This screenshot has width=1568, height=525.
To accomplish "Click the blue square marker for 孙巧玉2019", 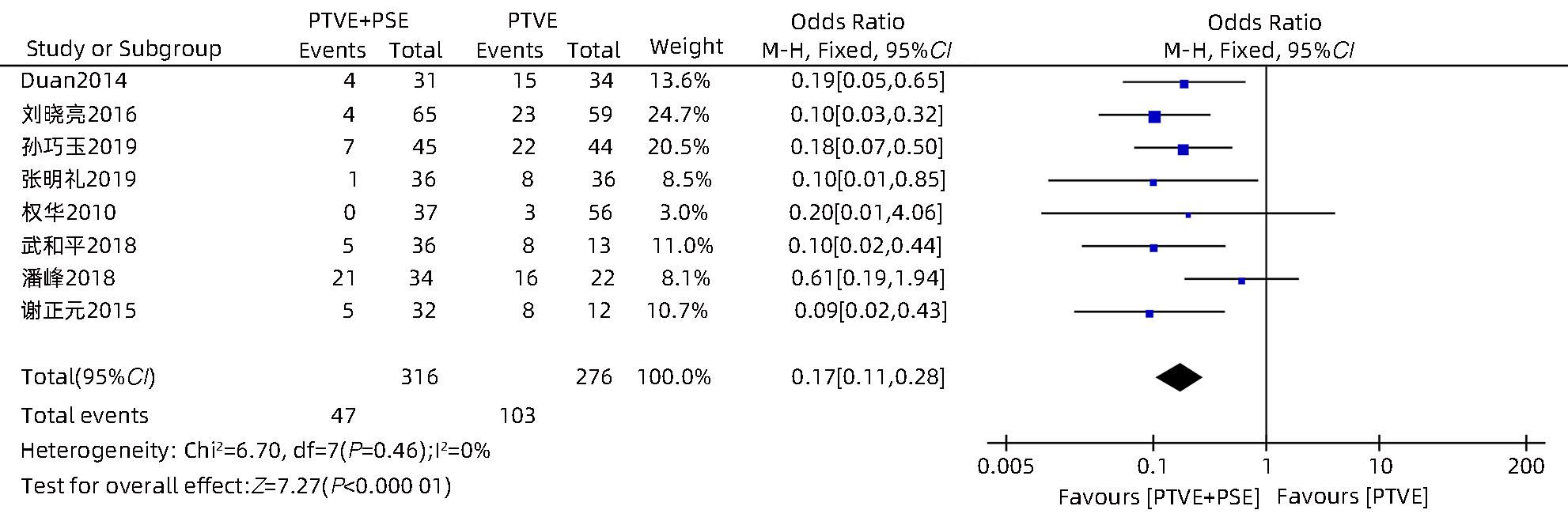I will tap(1183, 149).
